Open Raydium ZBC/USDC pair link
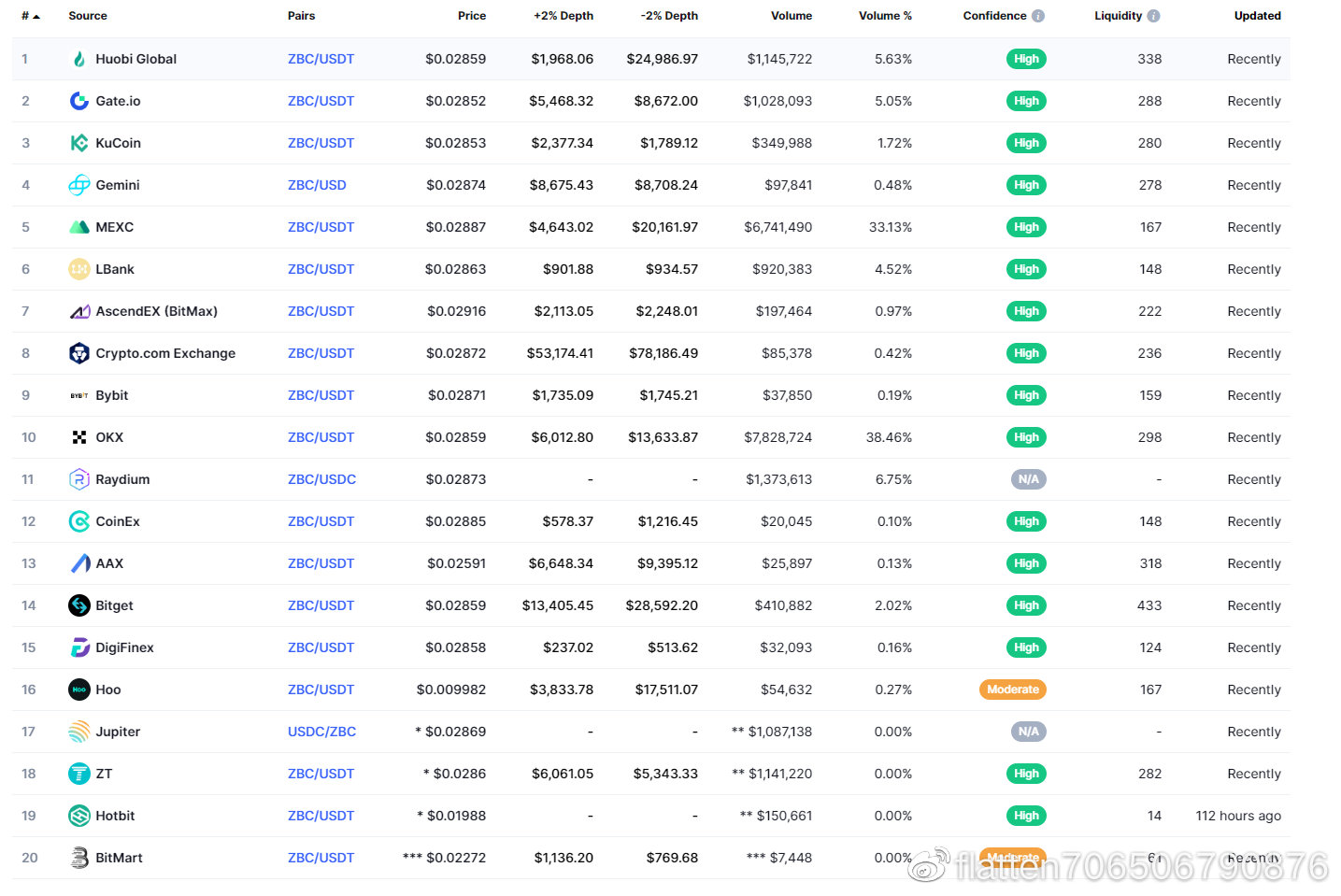This screenshot has width=1341, height=896. (321, 479)
